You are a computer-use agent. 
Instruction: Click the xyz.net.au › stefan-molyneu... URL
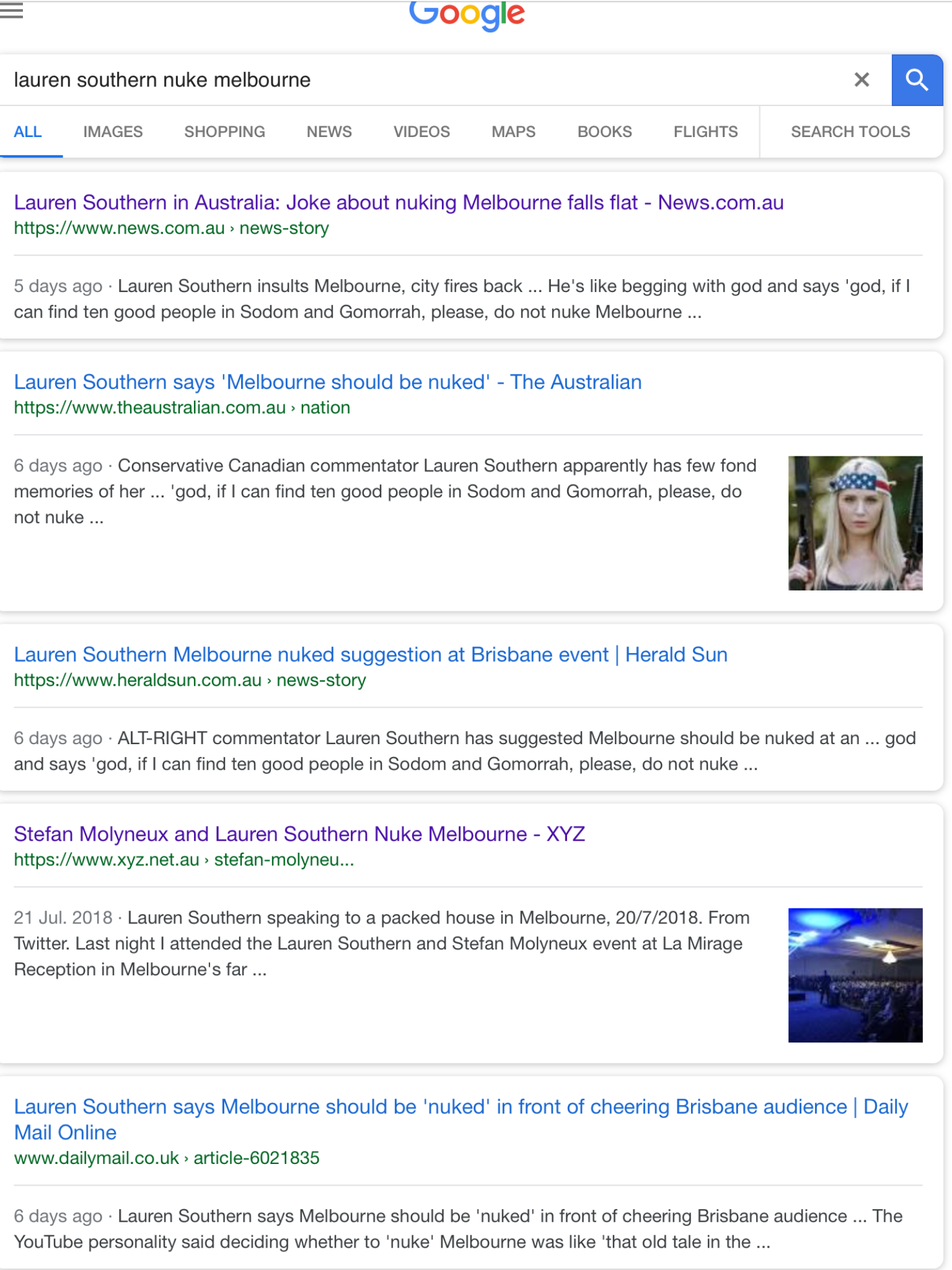tap(183, 860)
